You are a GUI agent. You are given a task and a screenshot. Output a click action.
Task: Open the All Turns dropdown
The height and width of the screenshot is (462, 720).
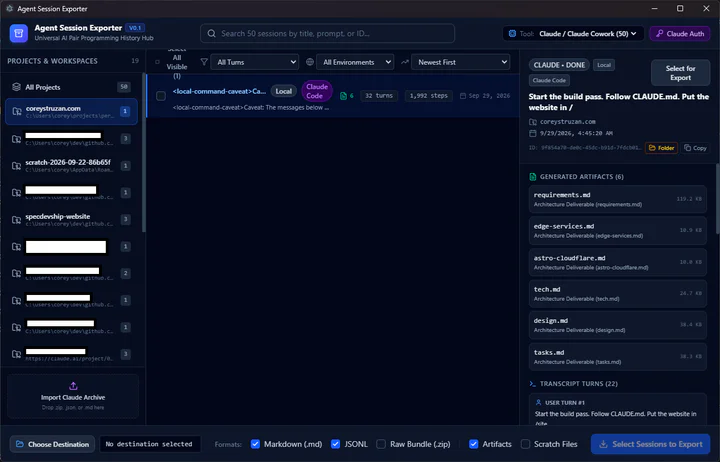coord(255,62)
